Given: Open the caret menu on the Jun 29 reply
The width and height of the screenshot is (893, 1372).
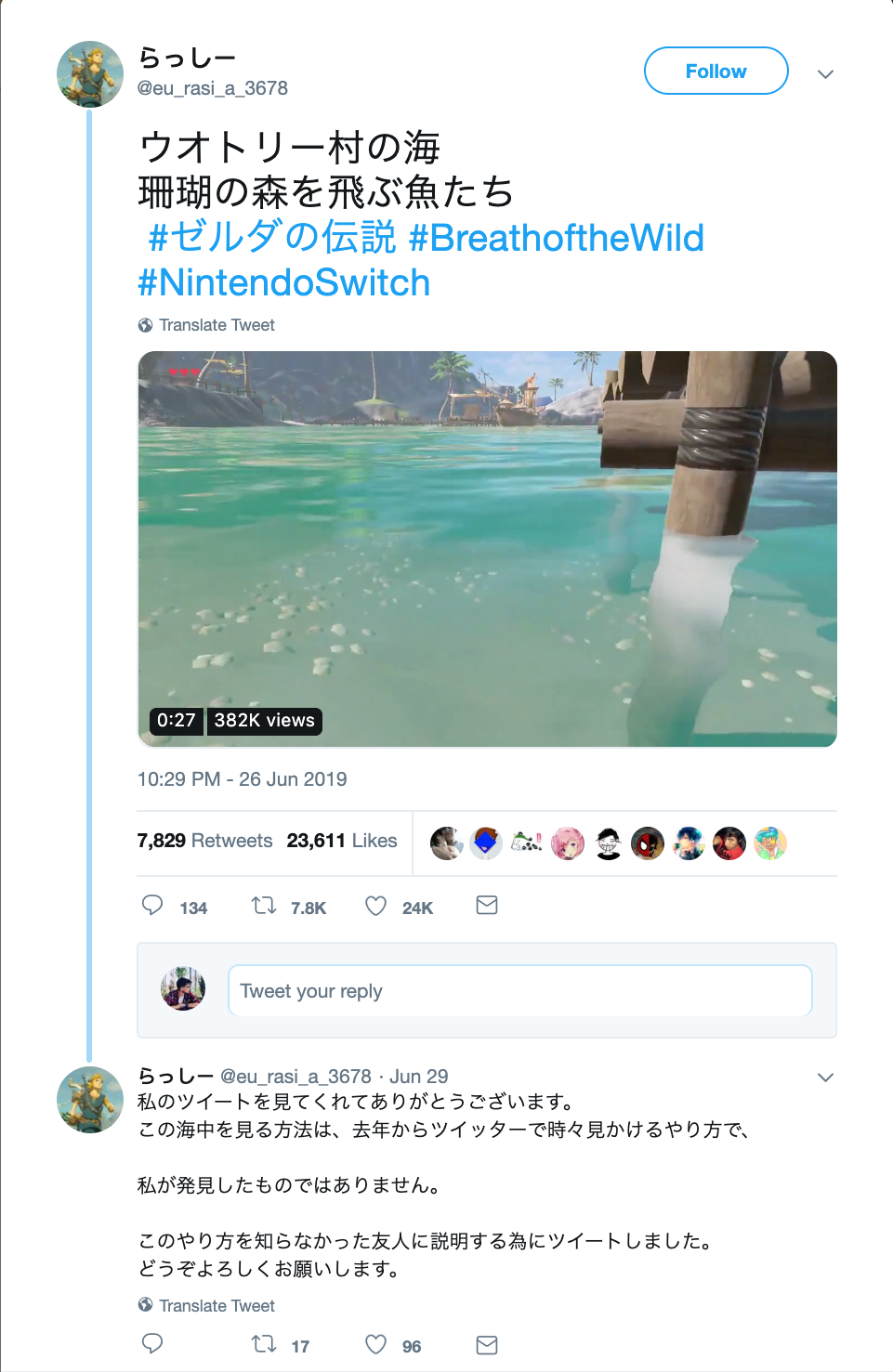Looking at the screenshot, I should click(x=825, y=1077).
